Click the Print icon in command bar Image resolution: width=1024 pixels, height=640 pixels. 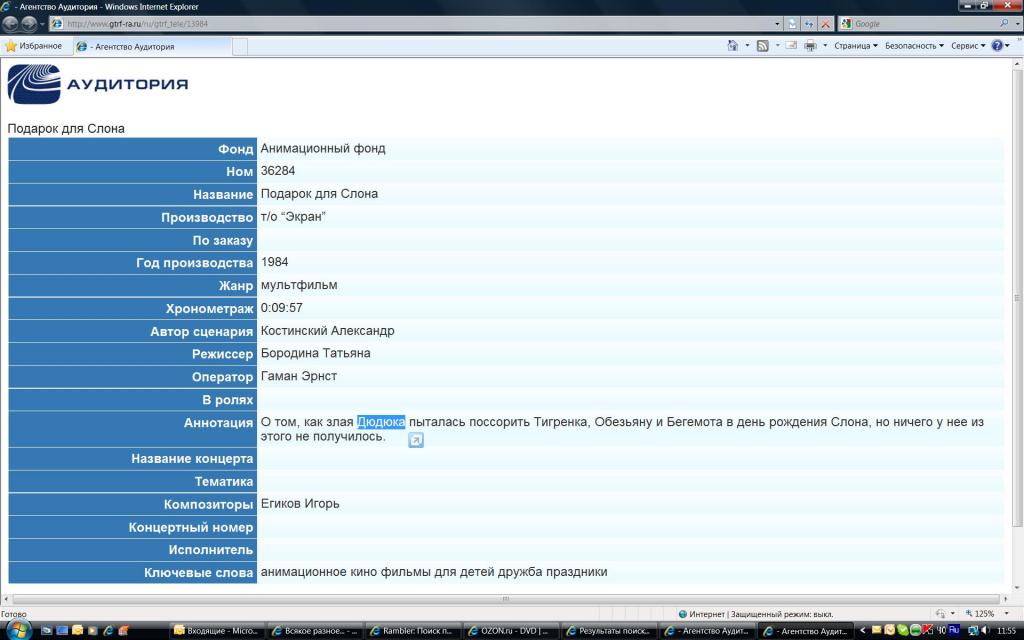(x=810, y=46)
